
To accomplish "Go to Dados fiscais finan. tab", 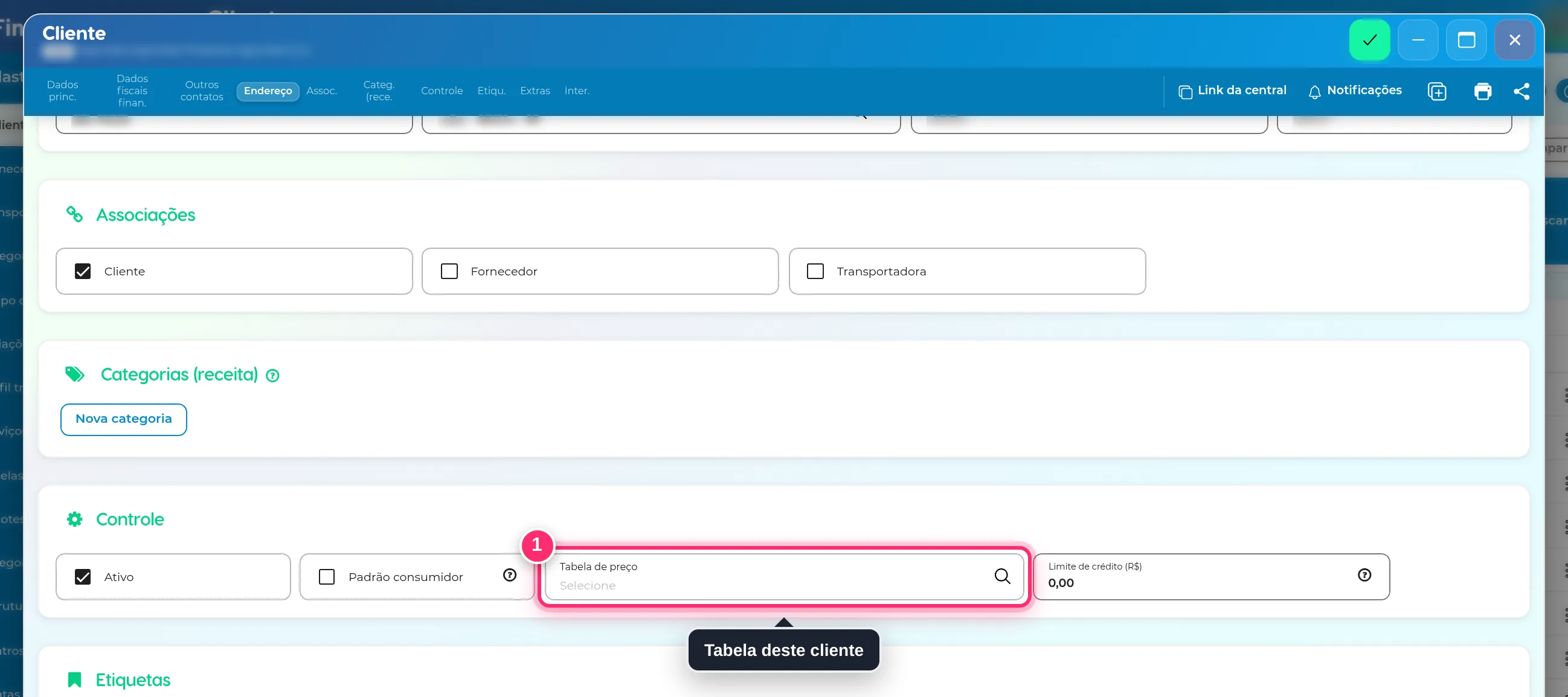I will 132,91.
